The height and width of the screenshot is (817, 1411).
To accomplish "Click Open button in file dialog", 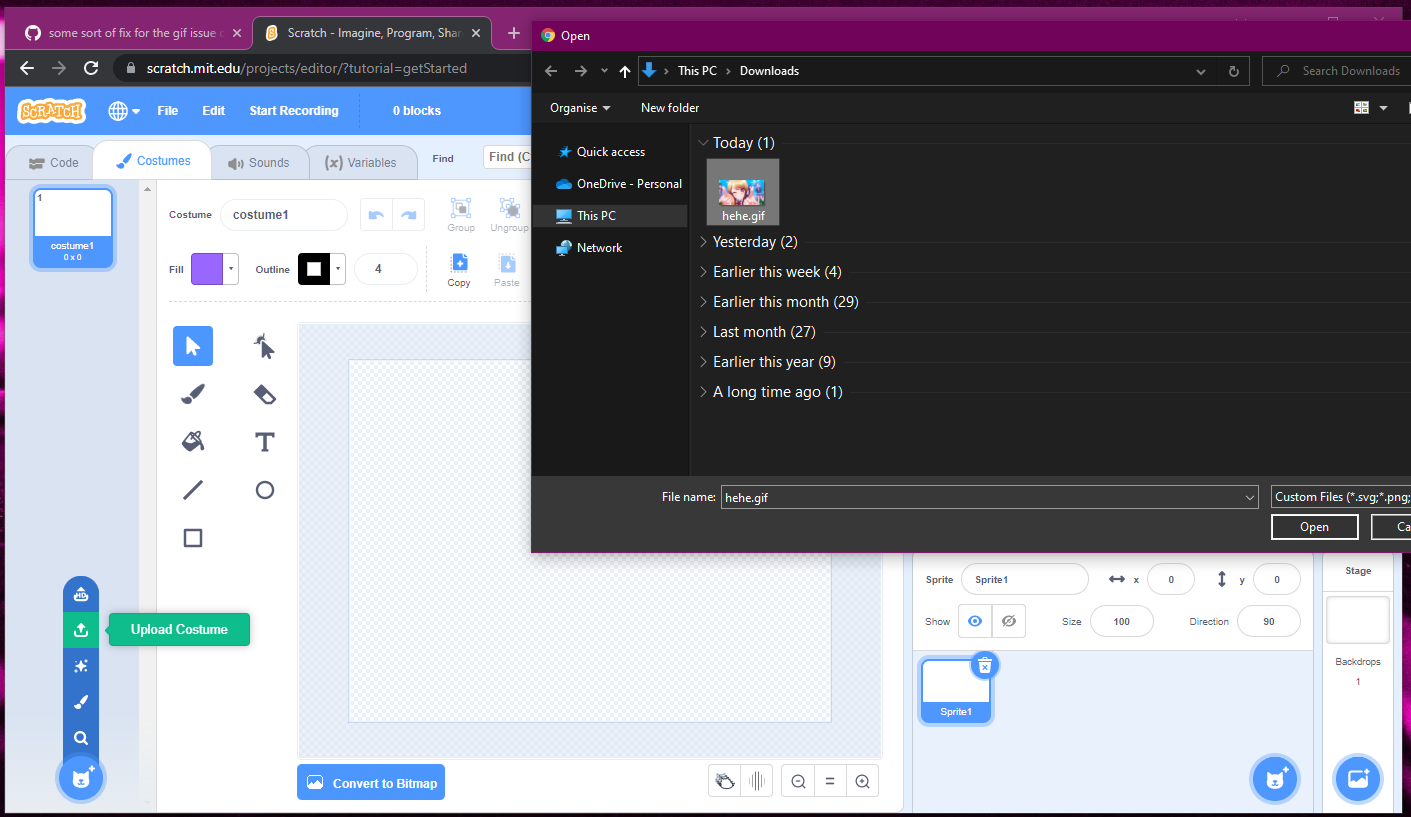I will click(x=1314, y=527).
